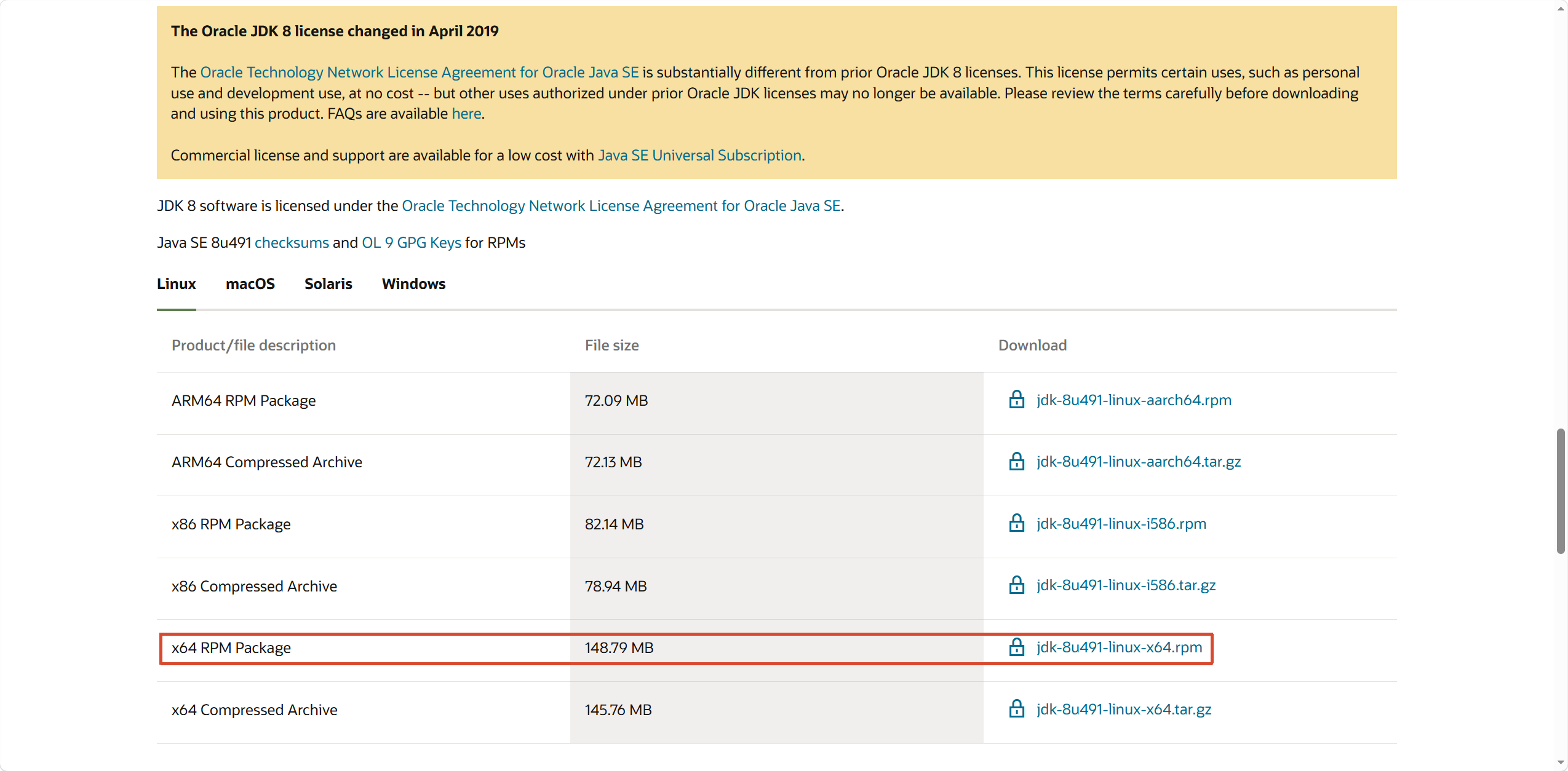Open the Solaris tab
This screenshot has width=1568, height=771.
click(328, 283)
